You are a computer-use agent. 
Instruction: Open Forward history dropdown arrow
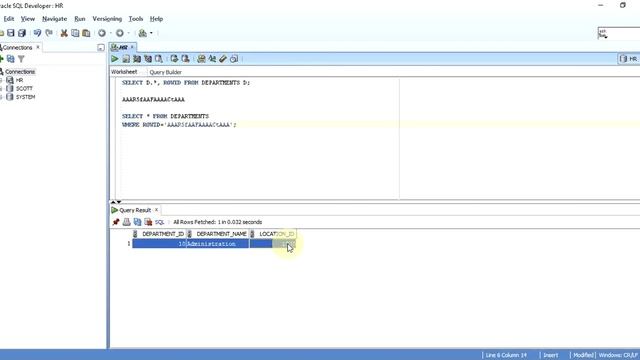(x=128, y=33)
